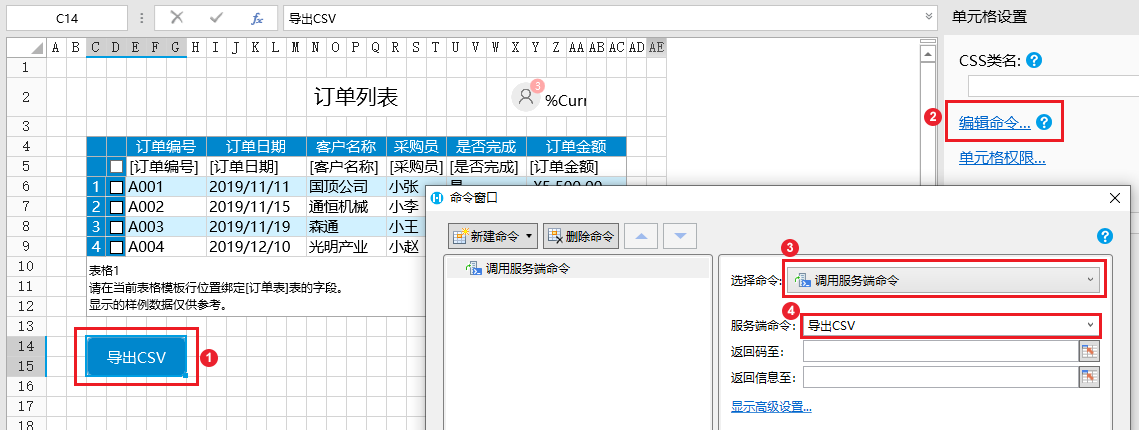Click the fx insert function icon
1139x430 pixels.
click(257, 18)
